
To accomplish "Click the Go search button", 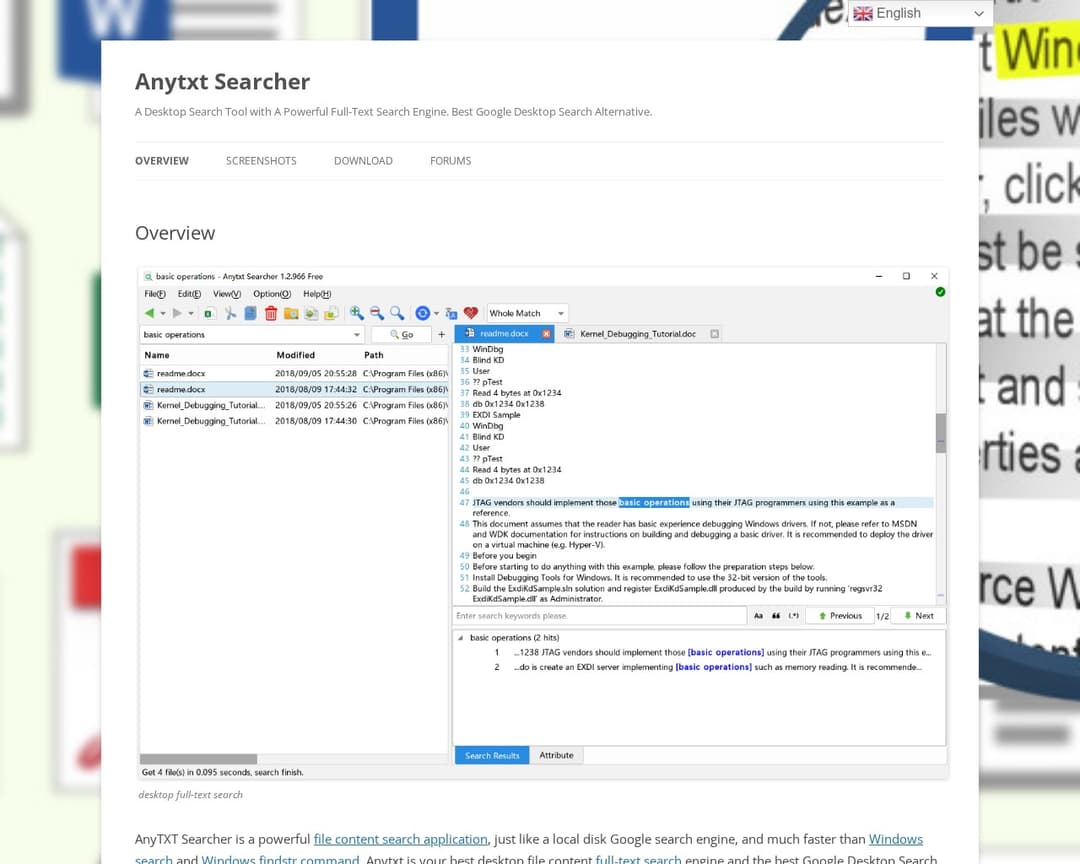I will (402, 335).
